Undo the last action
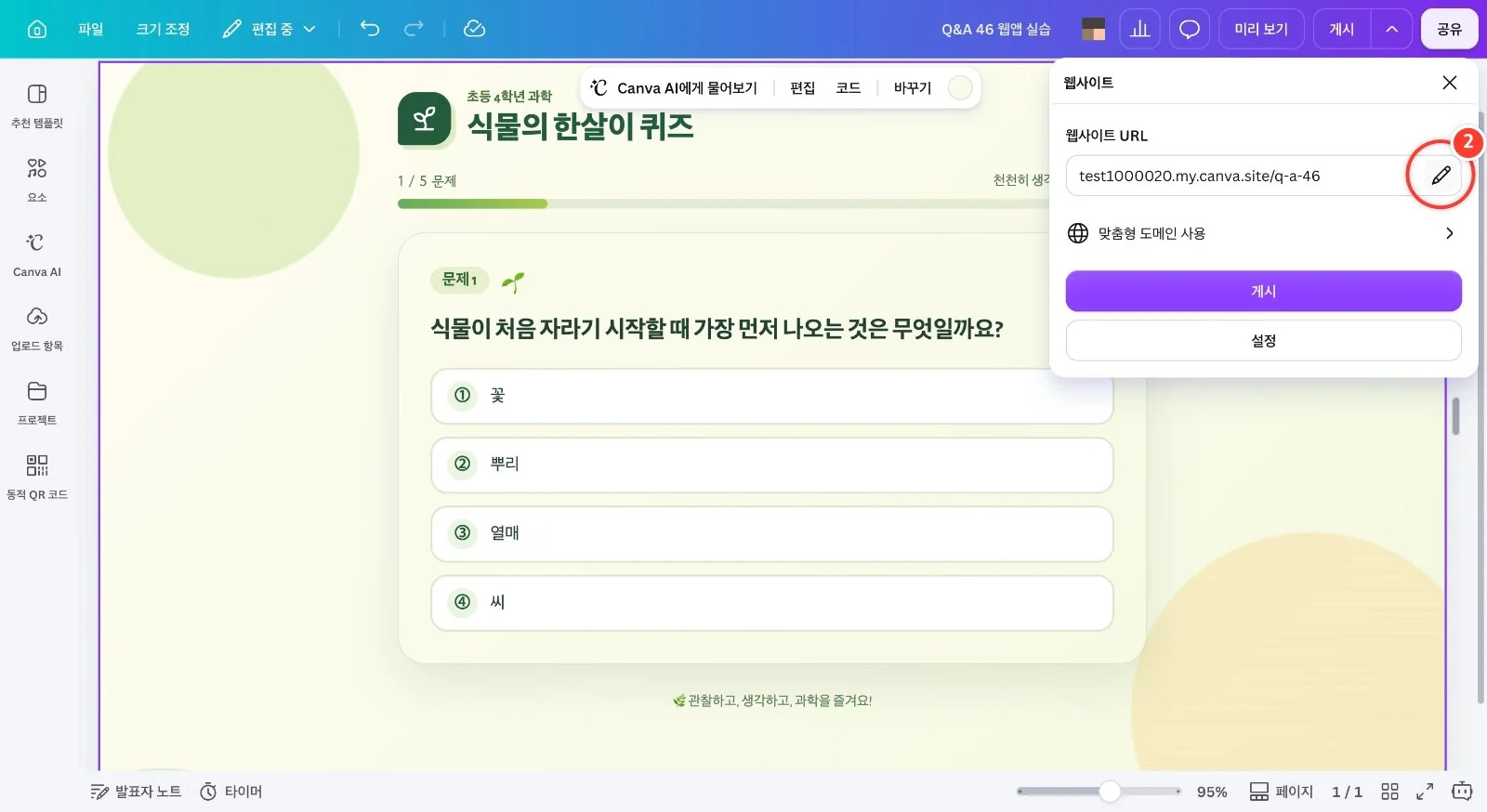 370,29
